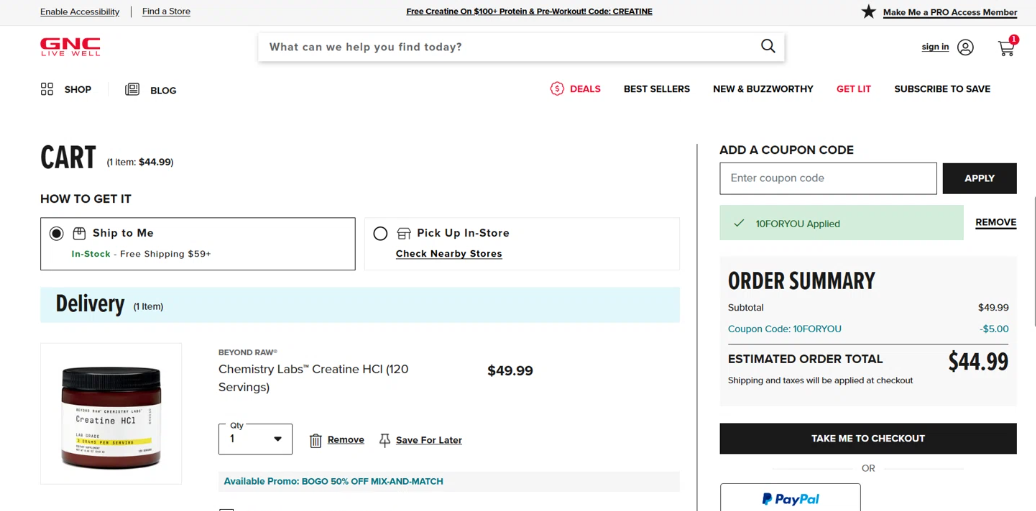This screenshot has width=1036, height=511.
Task: Expand the Qty quantity dropdown
Action: tap(255, 439)
